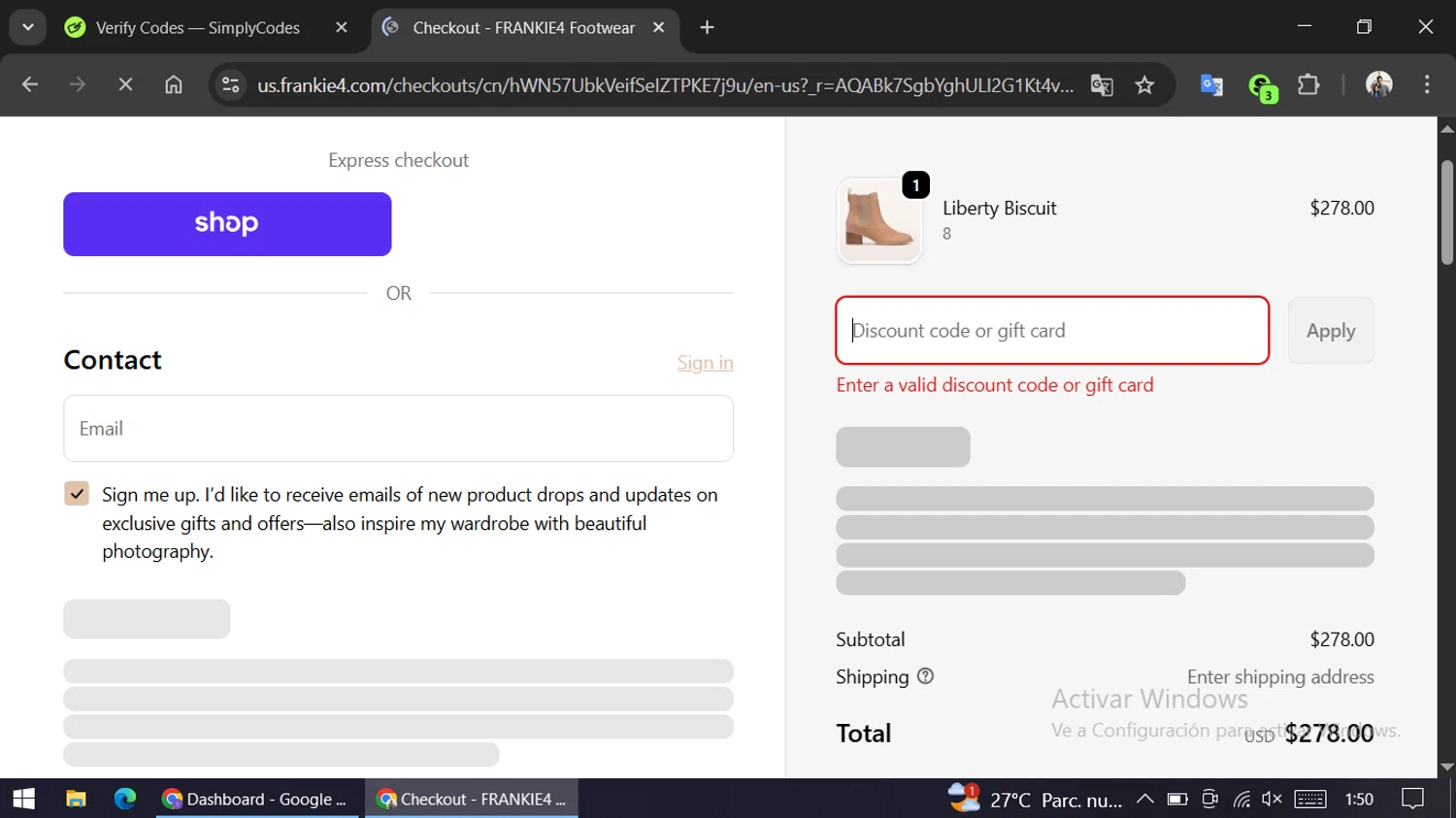Stop loading the page
This screenshot has width=1456, height=818.
125,84
